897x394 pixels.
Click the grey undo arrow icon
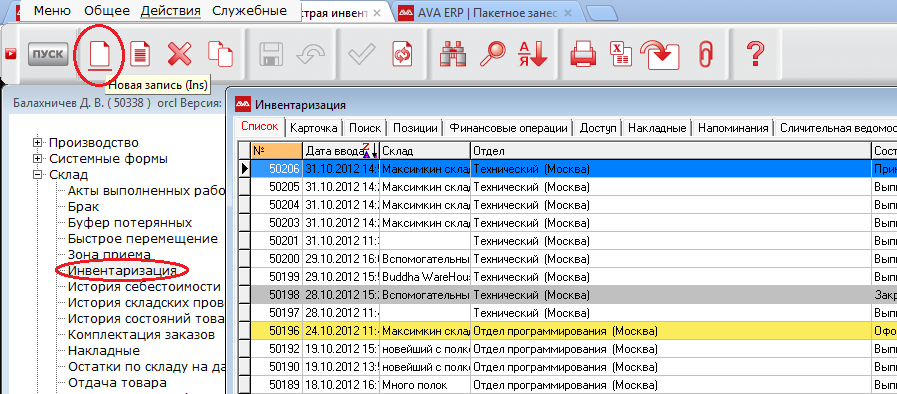tap(311, 54)
